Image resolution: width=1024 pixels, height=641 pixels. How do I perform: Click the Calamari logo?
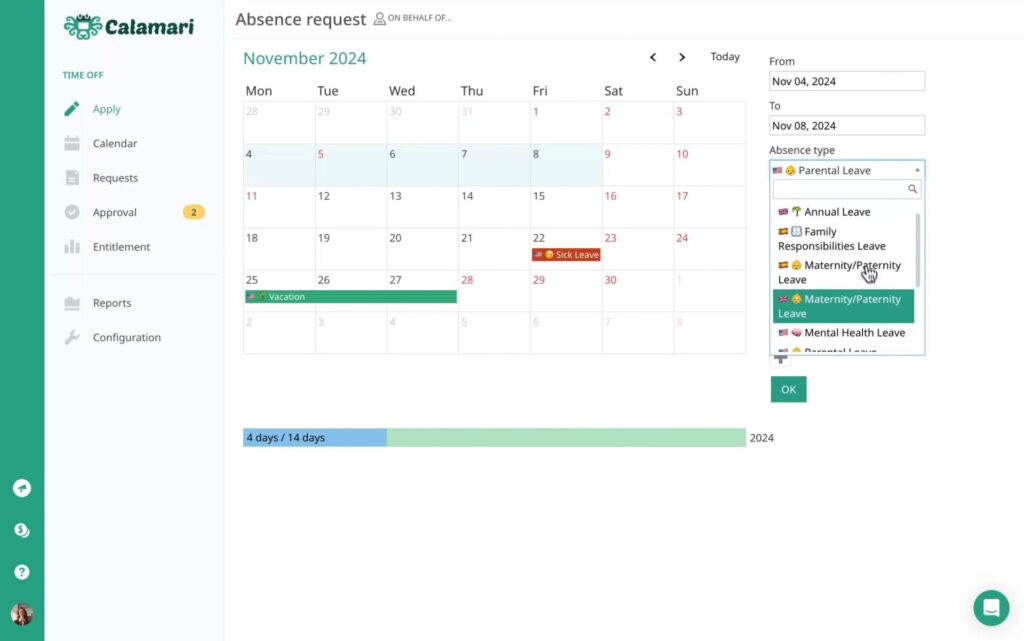pyautogui.click(x=128, y=26)
